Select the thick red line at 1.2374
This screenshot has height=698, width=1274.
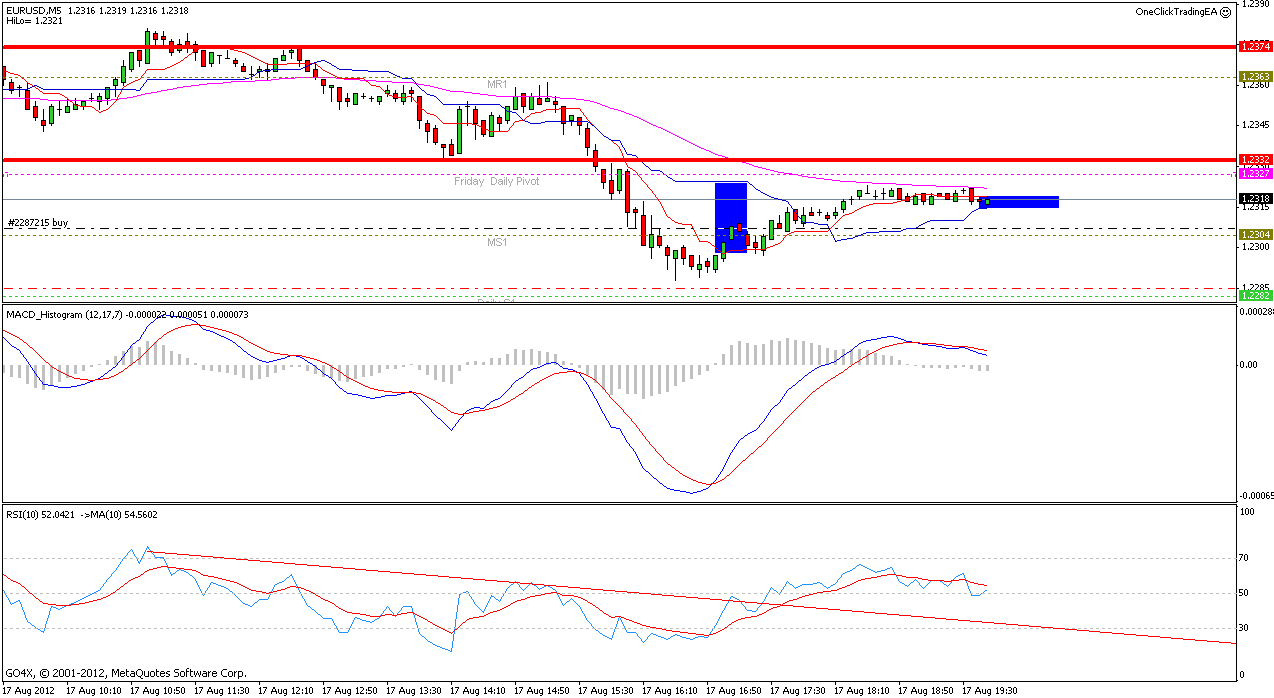click(619, 46)
